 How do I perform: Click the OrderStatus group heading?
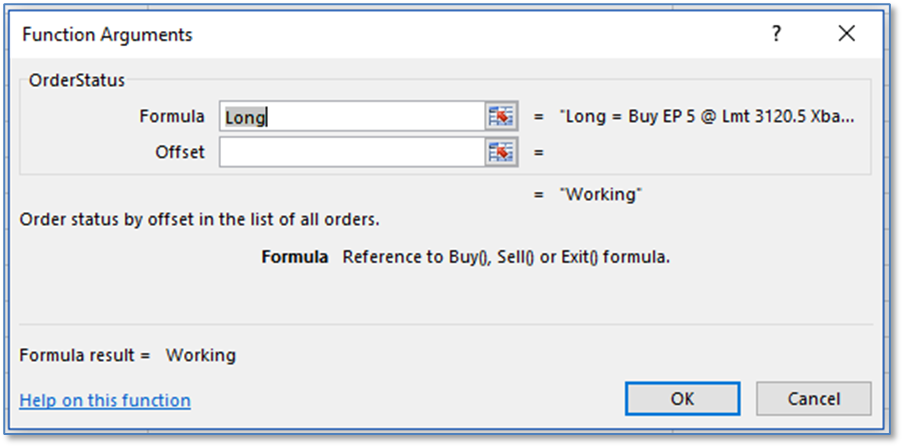[77, 80]
